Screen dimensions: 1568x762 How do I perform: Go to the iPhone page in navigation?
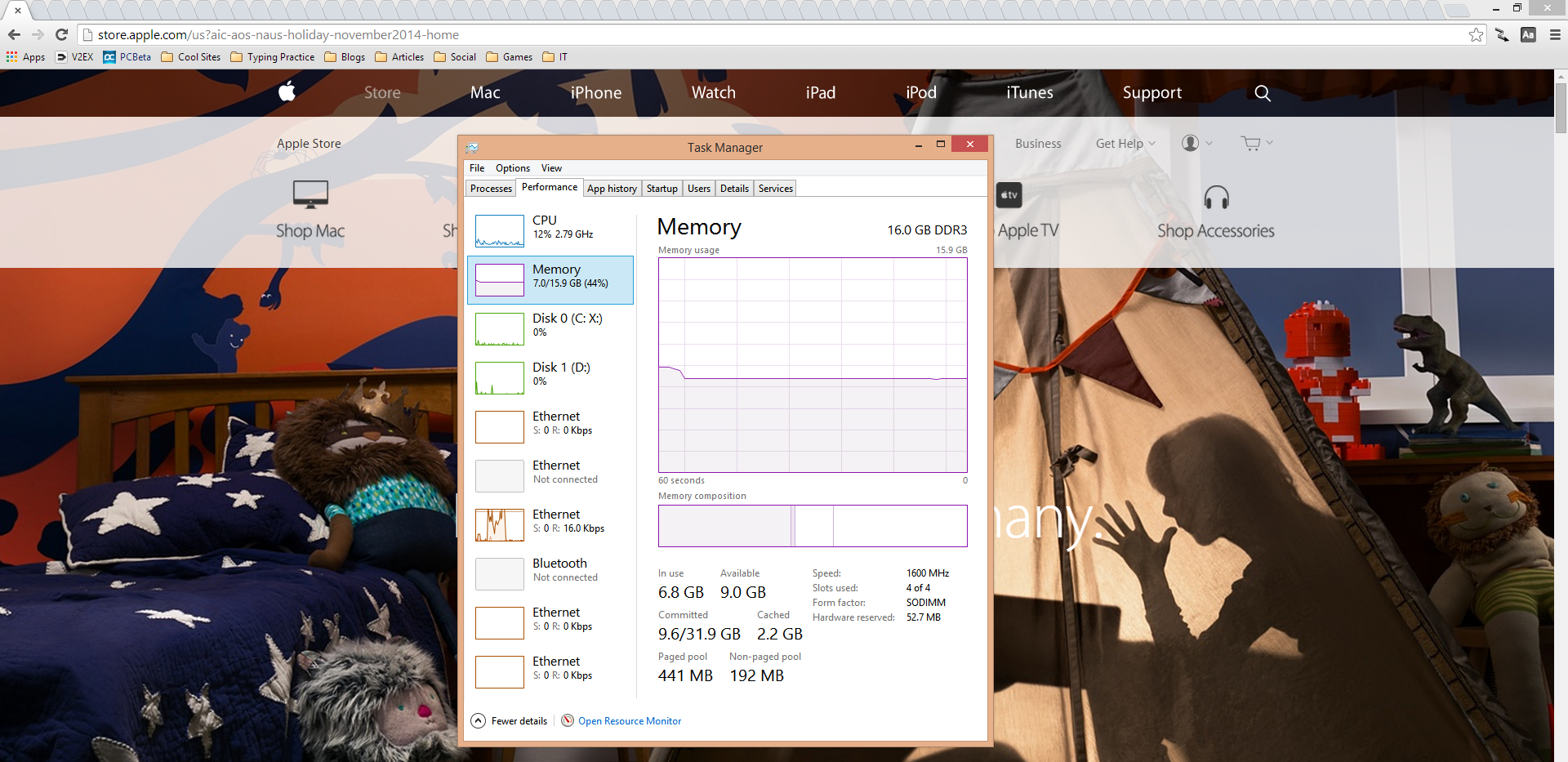[595, 93]
